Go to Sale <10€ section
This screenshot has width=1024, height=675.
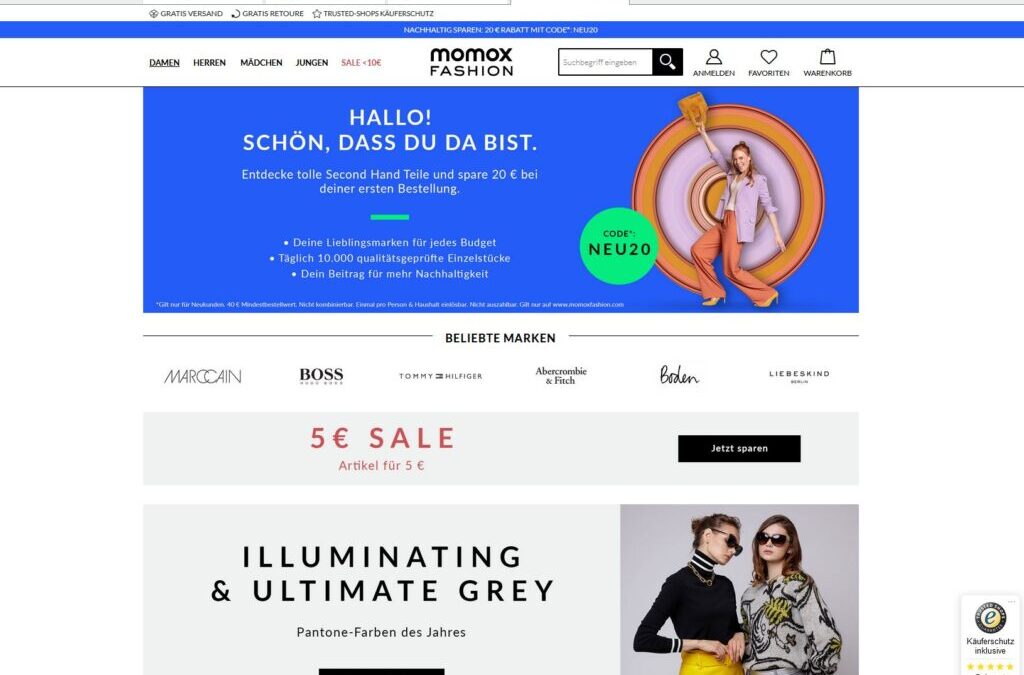coord(361,63)
